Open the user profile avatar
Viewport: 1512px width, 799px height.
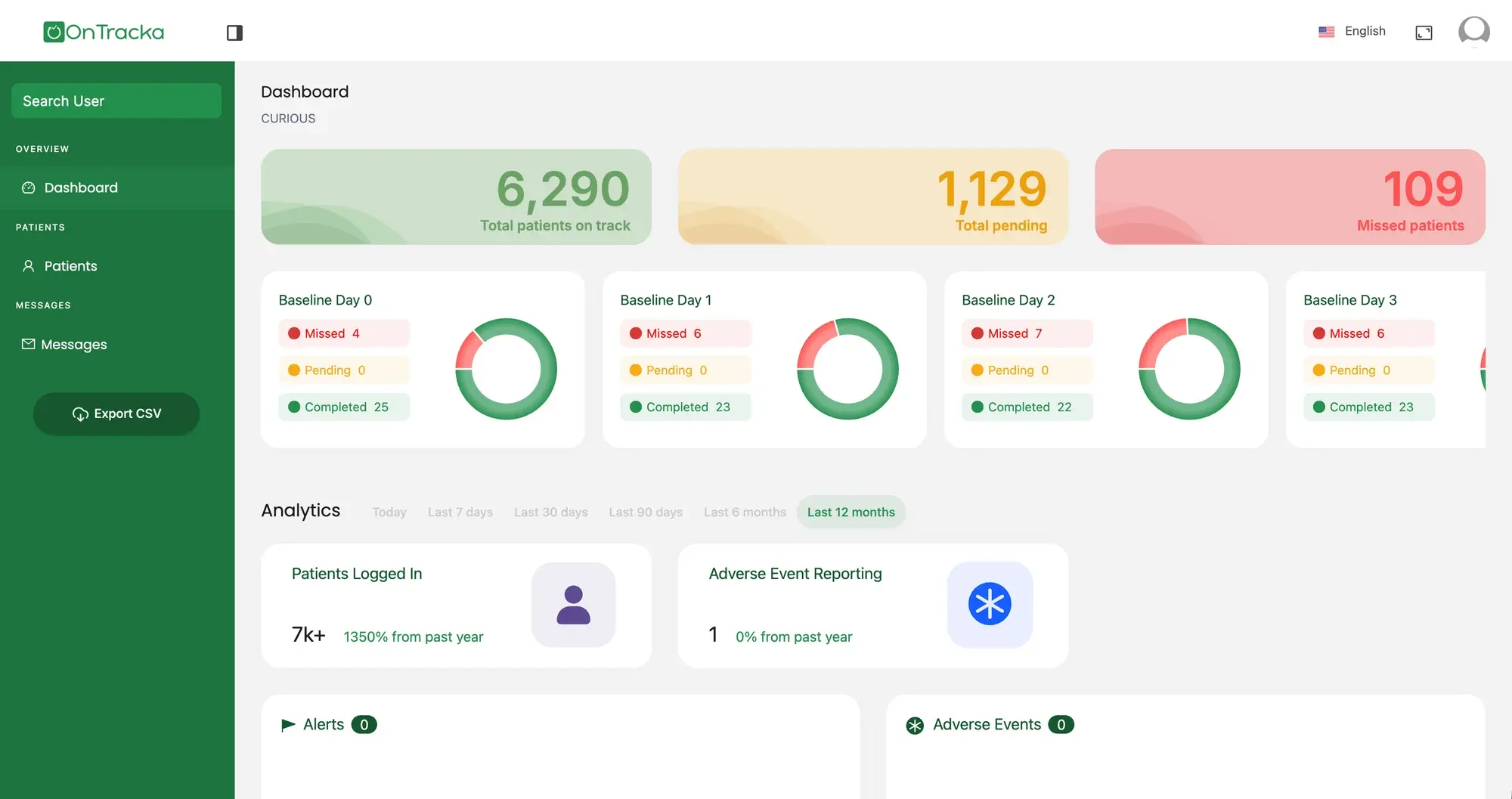(x=1473, y=32)
